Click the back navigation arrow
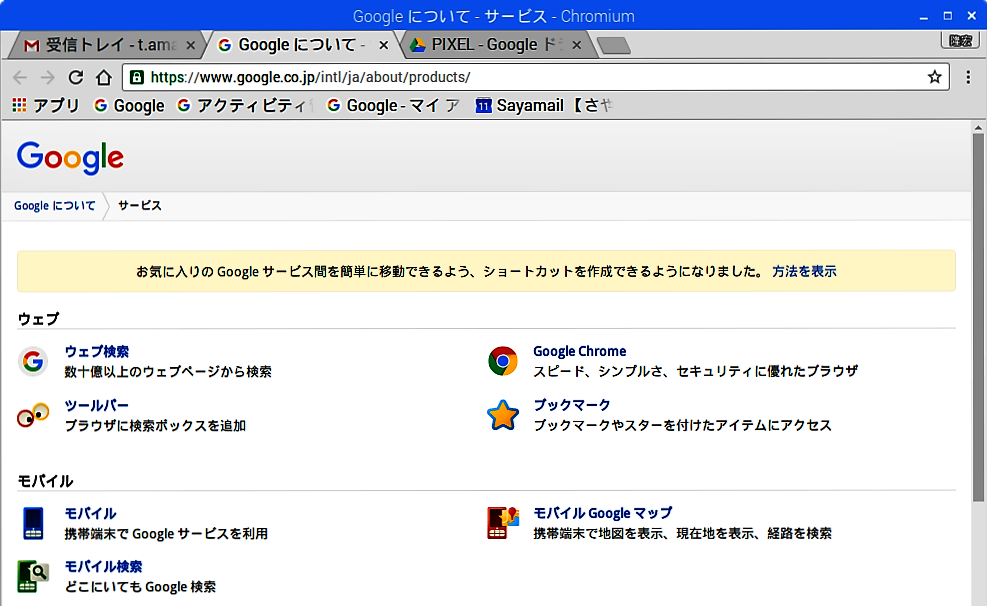Viewport: 987px width, 606px height. click(20, 78)
